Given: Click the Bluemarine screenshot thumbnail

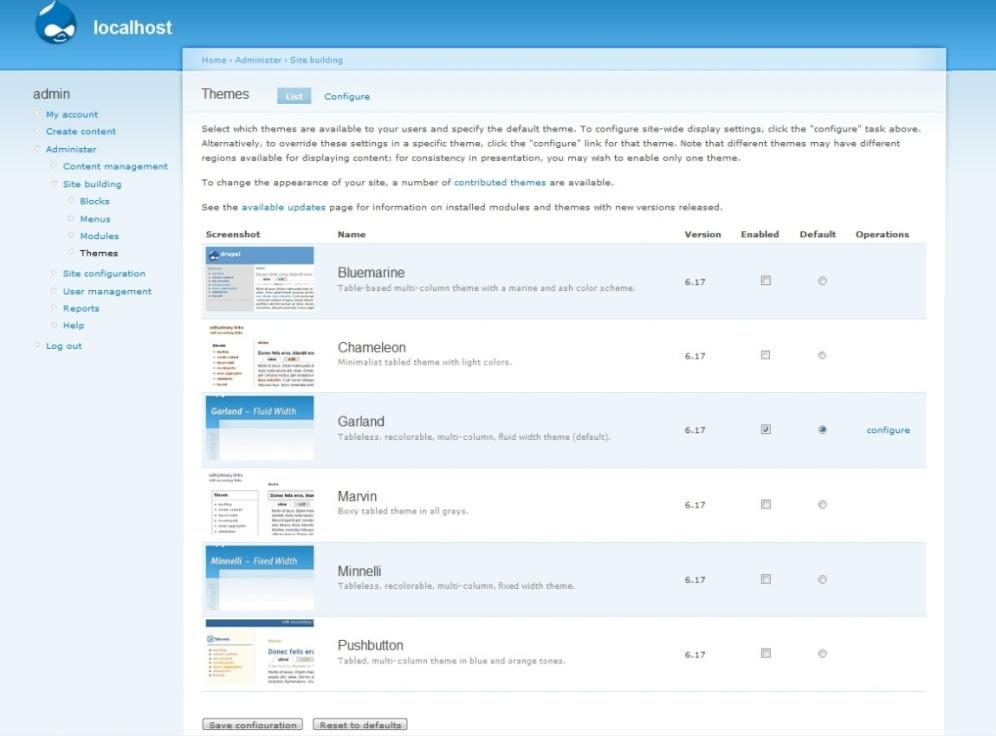Looking at the screenshot, I should point(260,279).
